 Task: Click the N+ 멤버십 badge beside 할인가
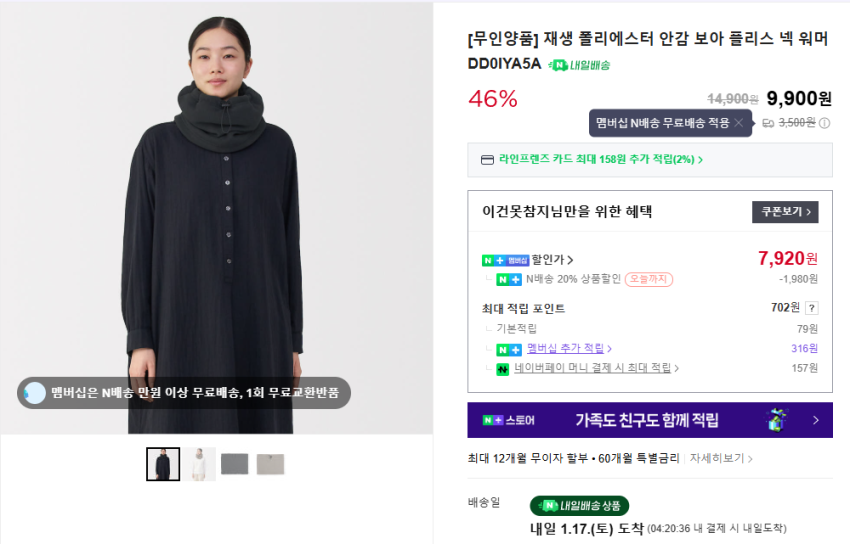505,260
